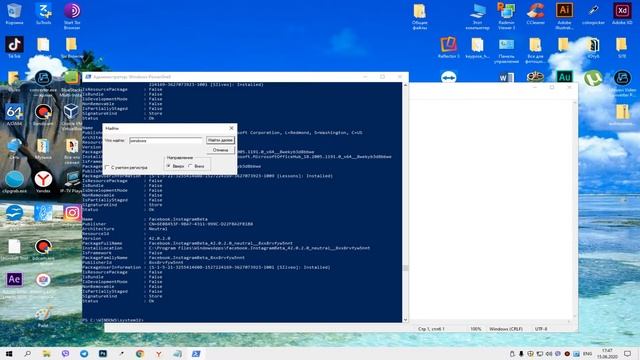
Task: Open File Explorer from taskbar
Action: [47, 353]
